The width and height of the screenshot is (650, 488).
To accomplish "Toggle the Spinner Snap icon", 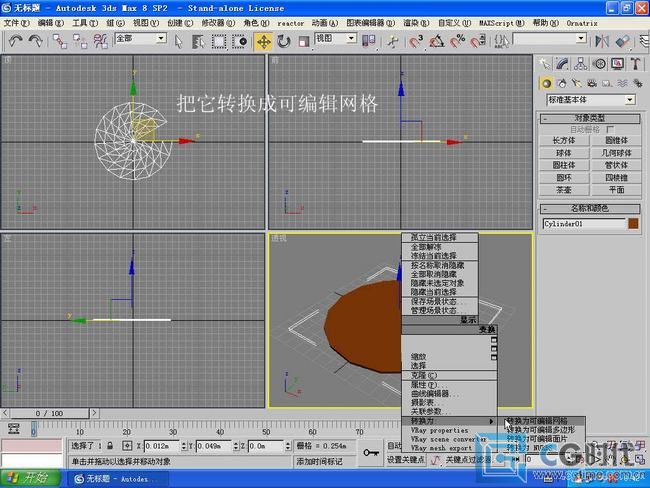I will click(478, 41).
